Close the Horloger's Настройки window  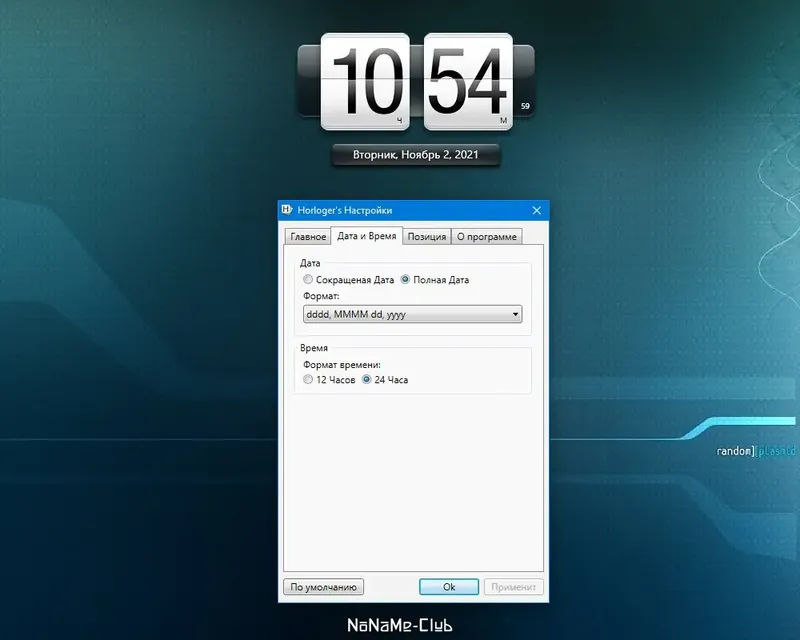537,210
